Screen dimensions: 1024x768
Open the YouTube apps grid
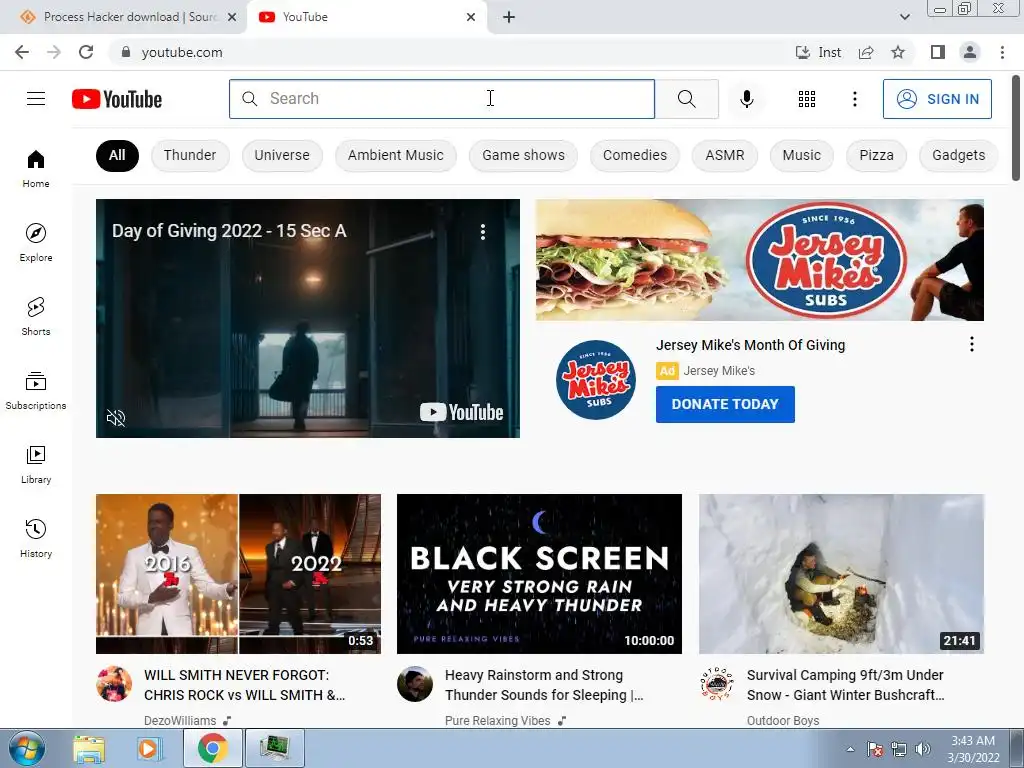[x=807, y=99]
